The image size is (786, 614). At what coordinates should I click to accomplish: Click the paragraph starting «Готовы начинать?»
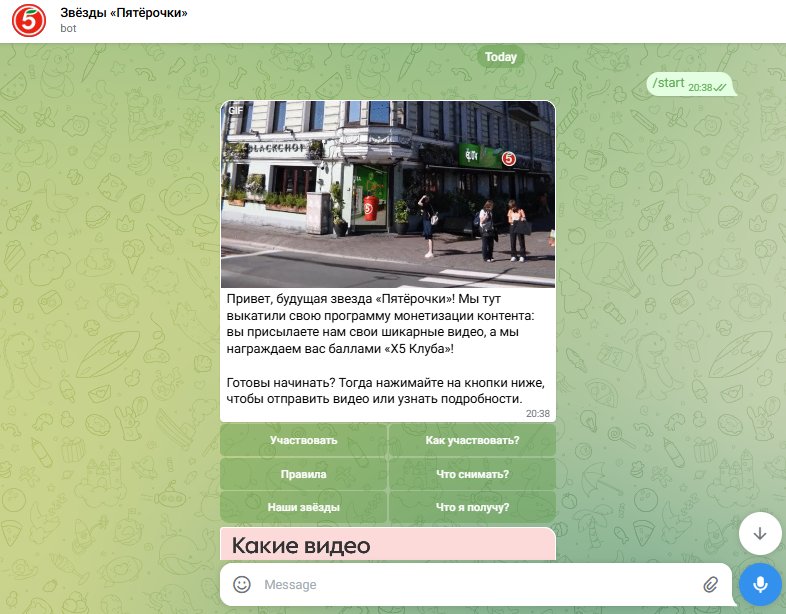pyautogui.click(x=385, y=391)
